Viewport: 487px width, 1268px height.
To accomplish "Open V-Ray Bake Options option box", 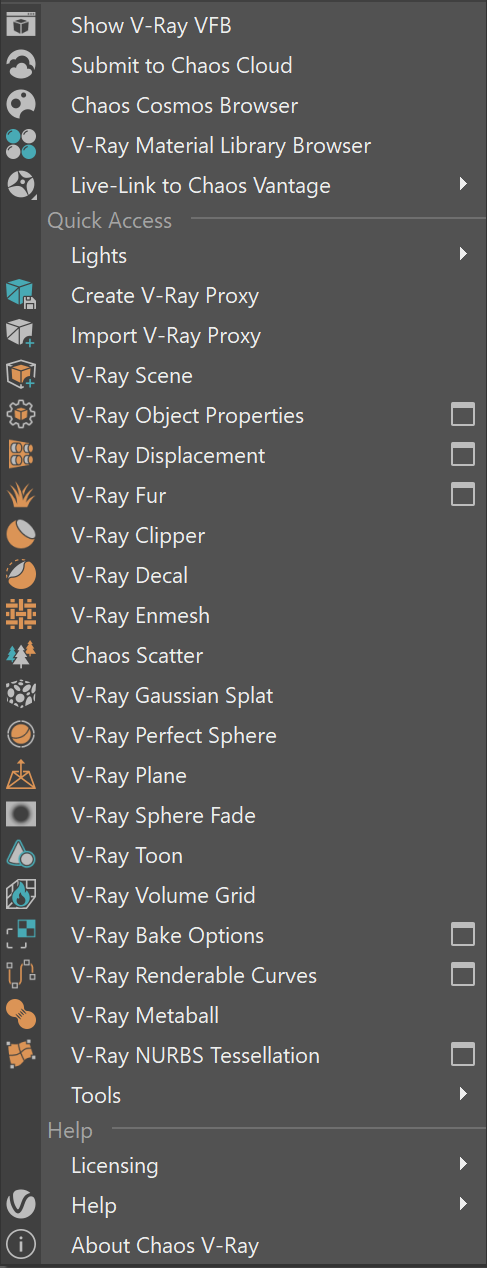I will click(x=462, y=935).
